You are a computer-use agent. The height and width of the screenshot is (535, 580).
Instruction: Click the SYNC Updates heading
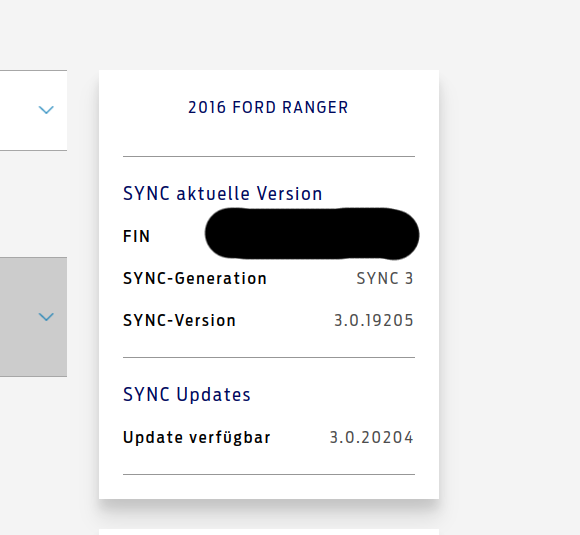tap(187, 394)
